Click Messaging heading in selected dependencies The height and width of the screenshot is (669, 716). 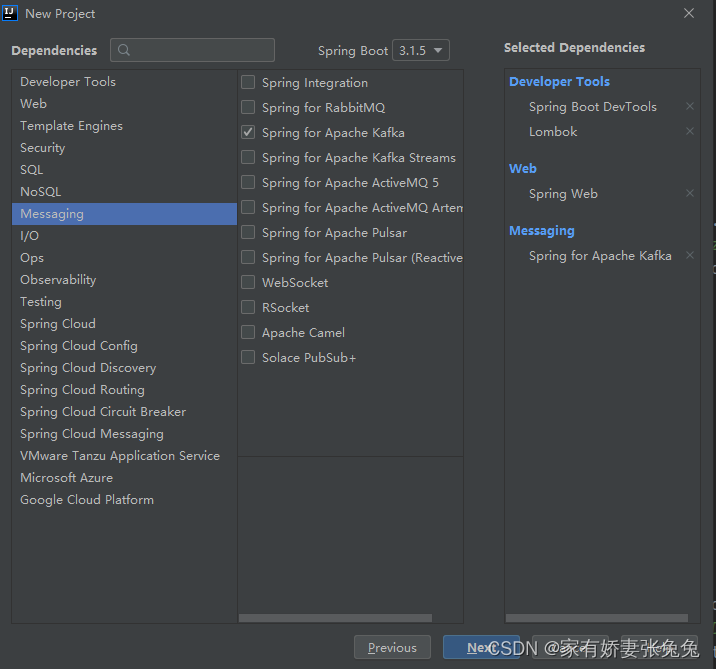[542, 231]
